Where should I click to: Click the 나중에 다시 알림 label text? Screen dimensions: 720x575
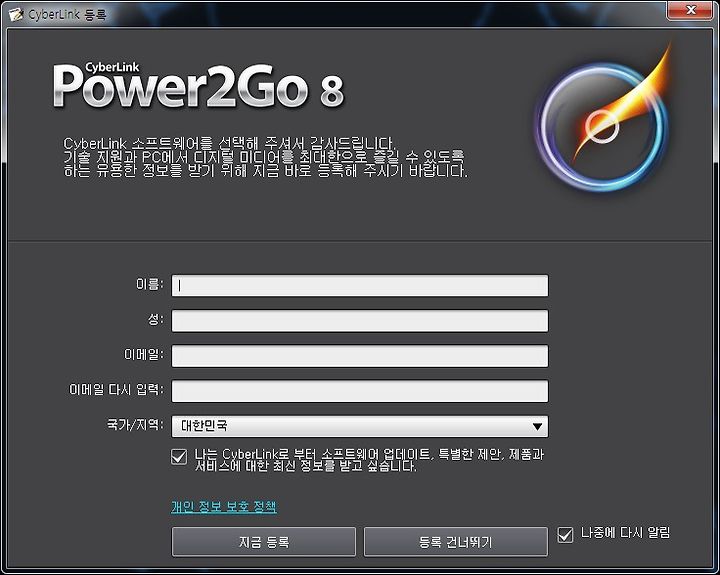coord(625,533)
